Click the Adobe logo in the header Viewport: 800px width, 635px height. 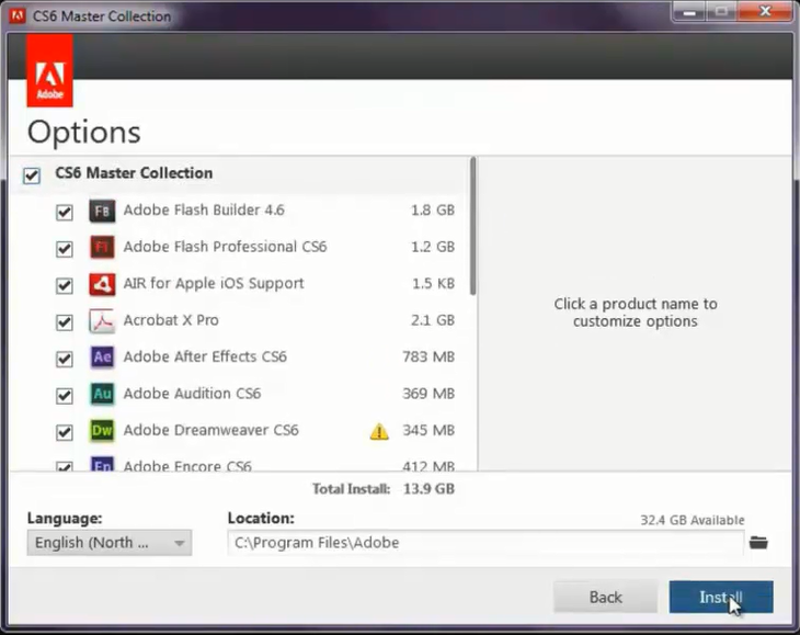coord(50,70)
